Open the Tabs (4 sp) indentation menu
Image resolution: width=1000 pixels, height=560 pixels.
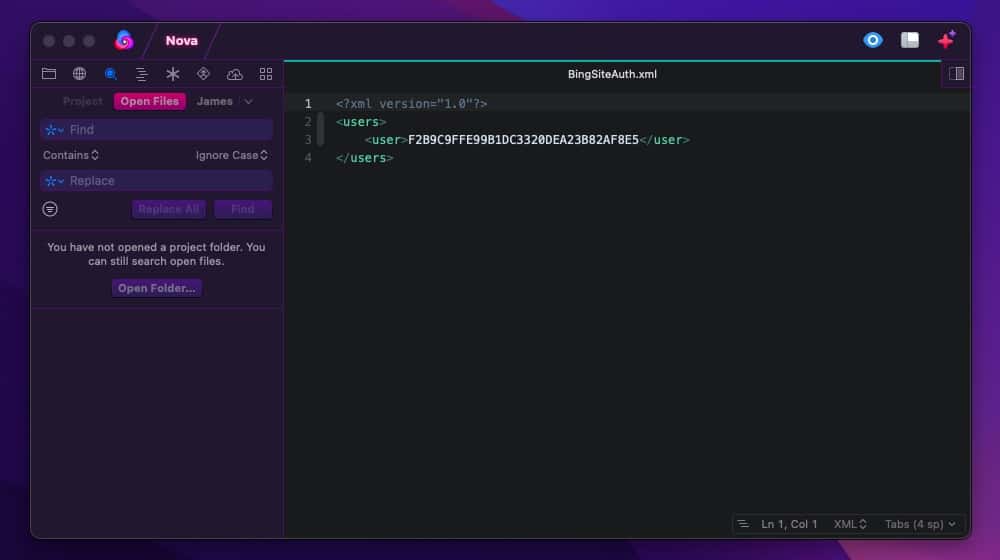pyautogui.click(x=920, y=524)
